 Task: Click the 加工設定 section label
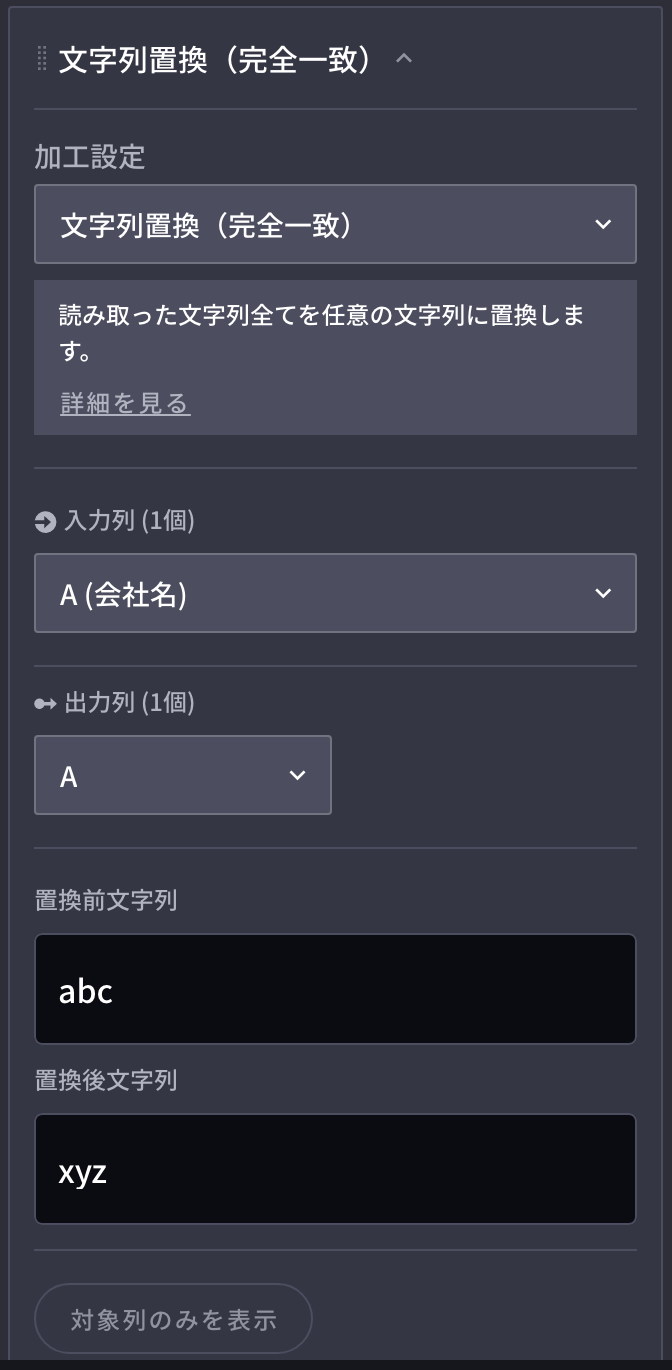[90, 157]
